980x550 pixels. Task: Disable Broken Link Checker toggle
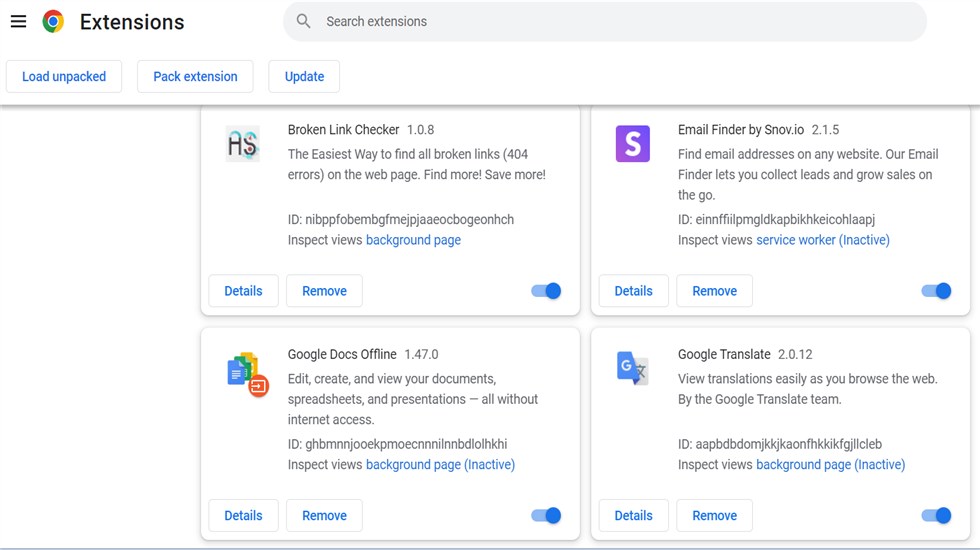[546, 291]
